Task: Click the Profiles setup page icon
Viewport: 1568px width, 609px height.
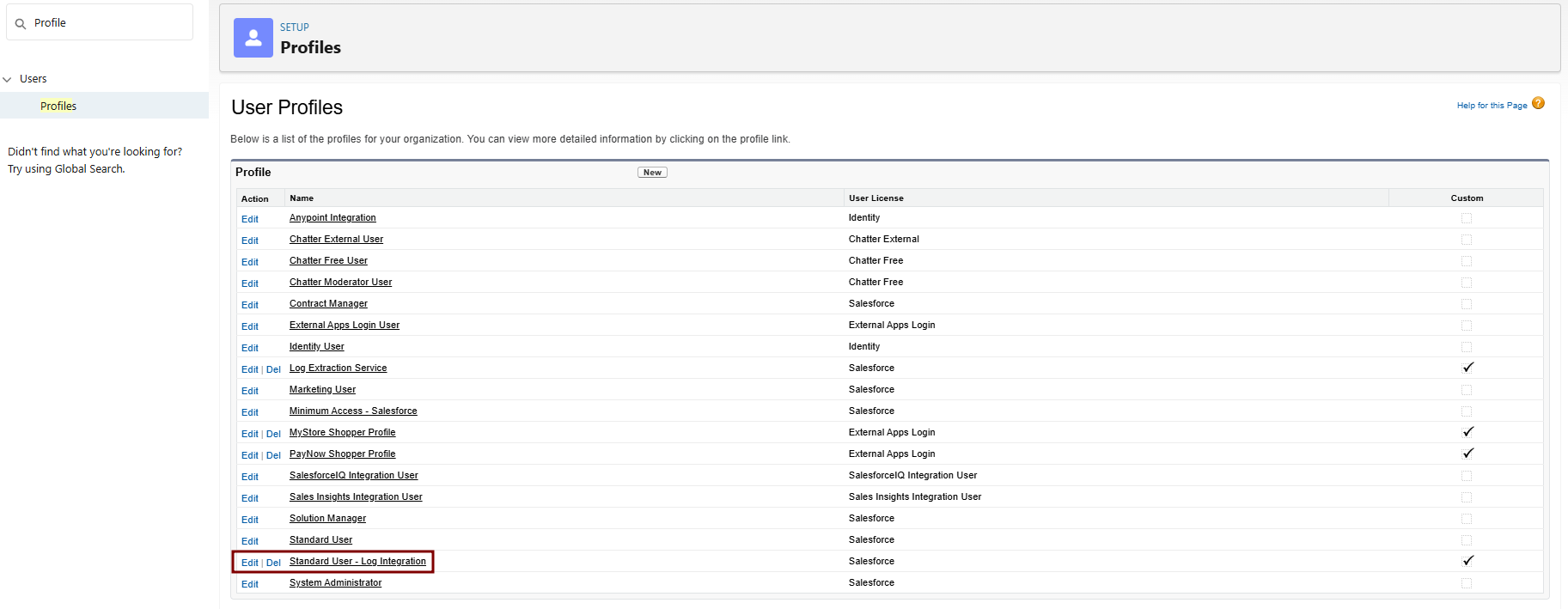Action: [253, 38]
